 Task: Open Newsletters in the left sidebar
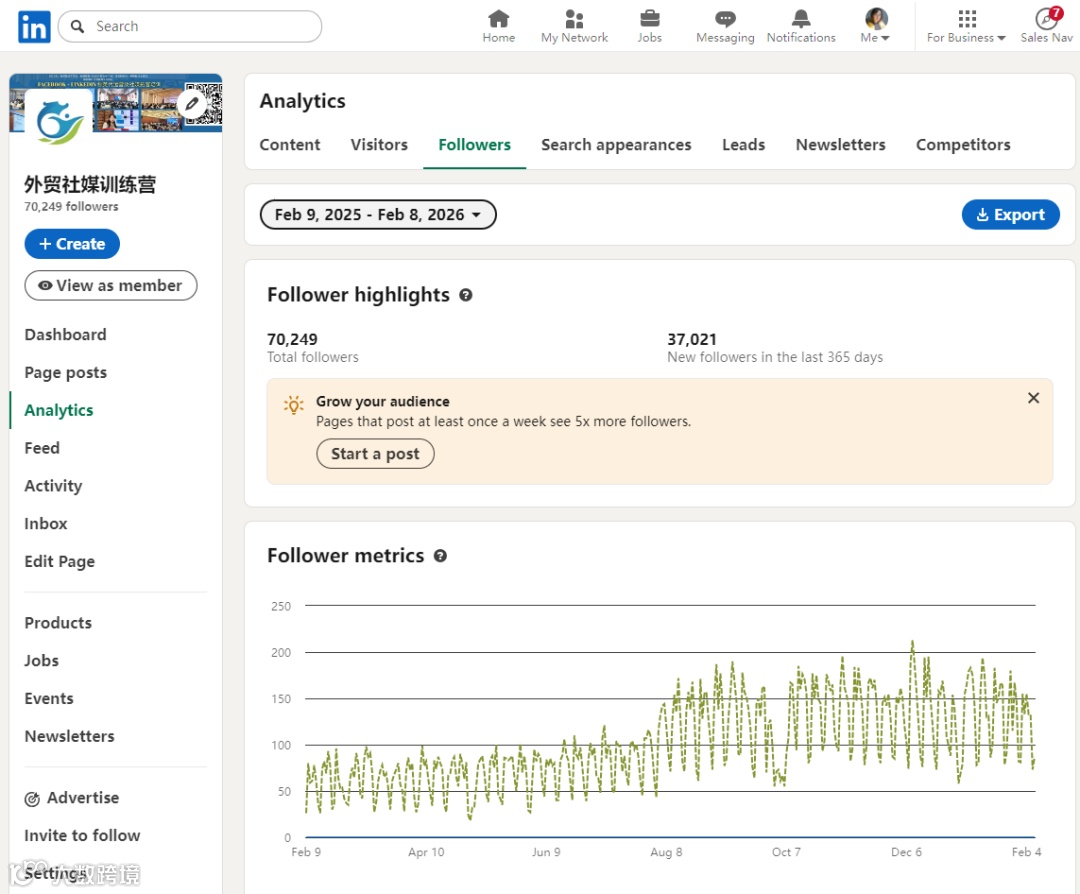pos(70,737)
